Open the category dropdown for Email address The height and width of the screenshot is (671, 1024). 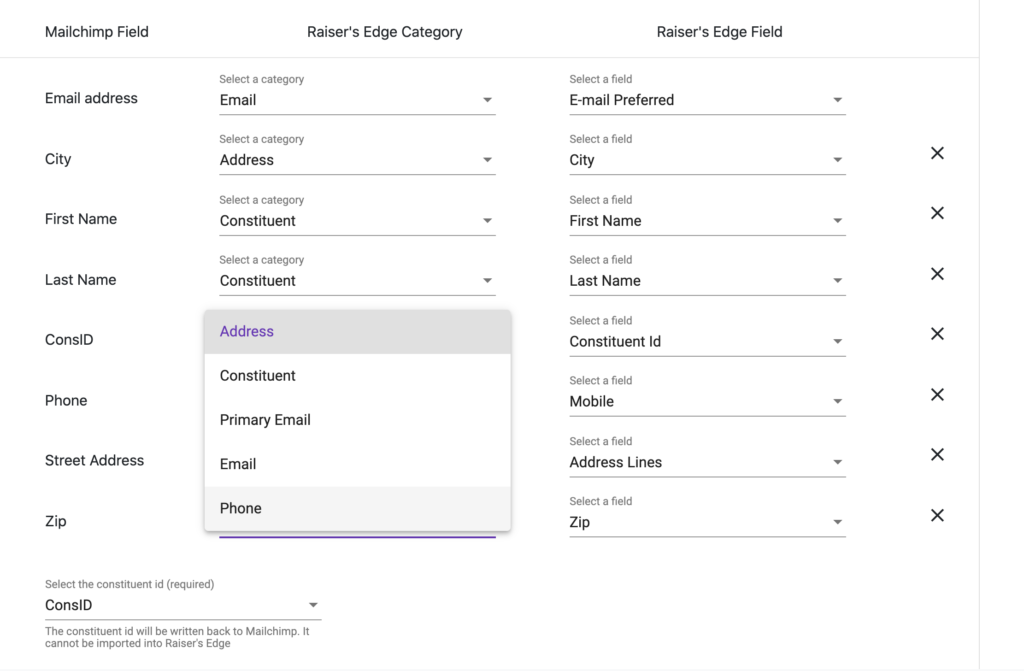(x=357, y=100)
